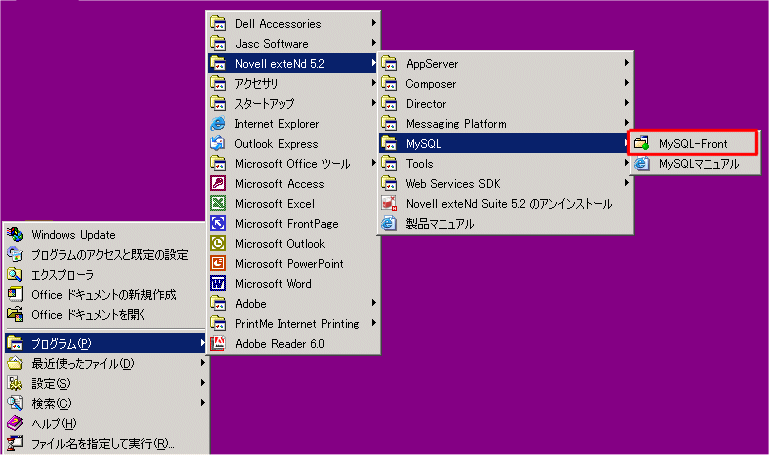This screenshot has width=769, height=455.
Task: Open the Director submenu
Action: [505, 103]
